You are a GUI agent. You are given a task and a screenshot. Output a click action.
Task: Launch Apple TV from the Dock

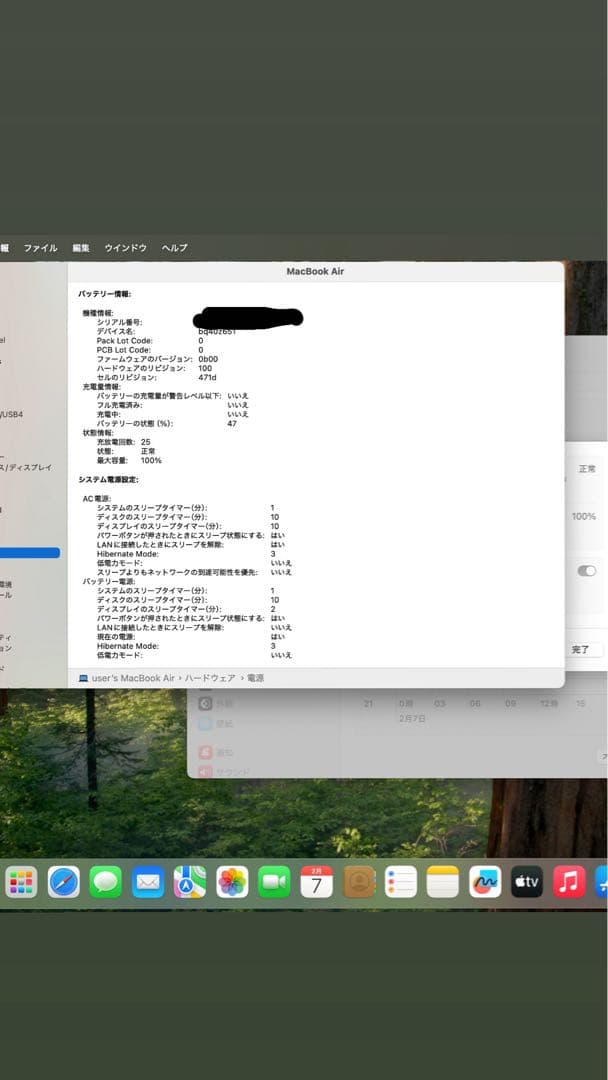click(x=527, y=882)
